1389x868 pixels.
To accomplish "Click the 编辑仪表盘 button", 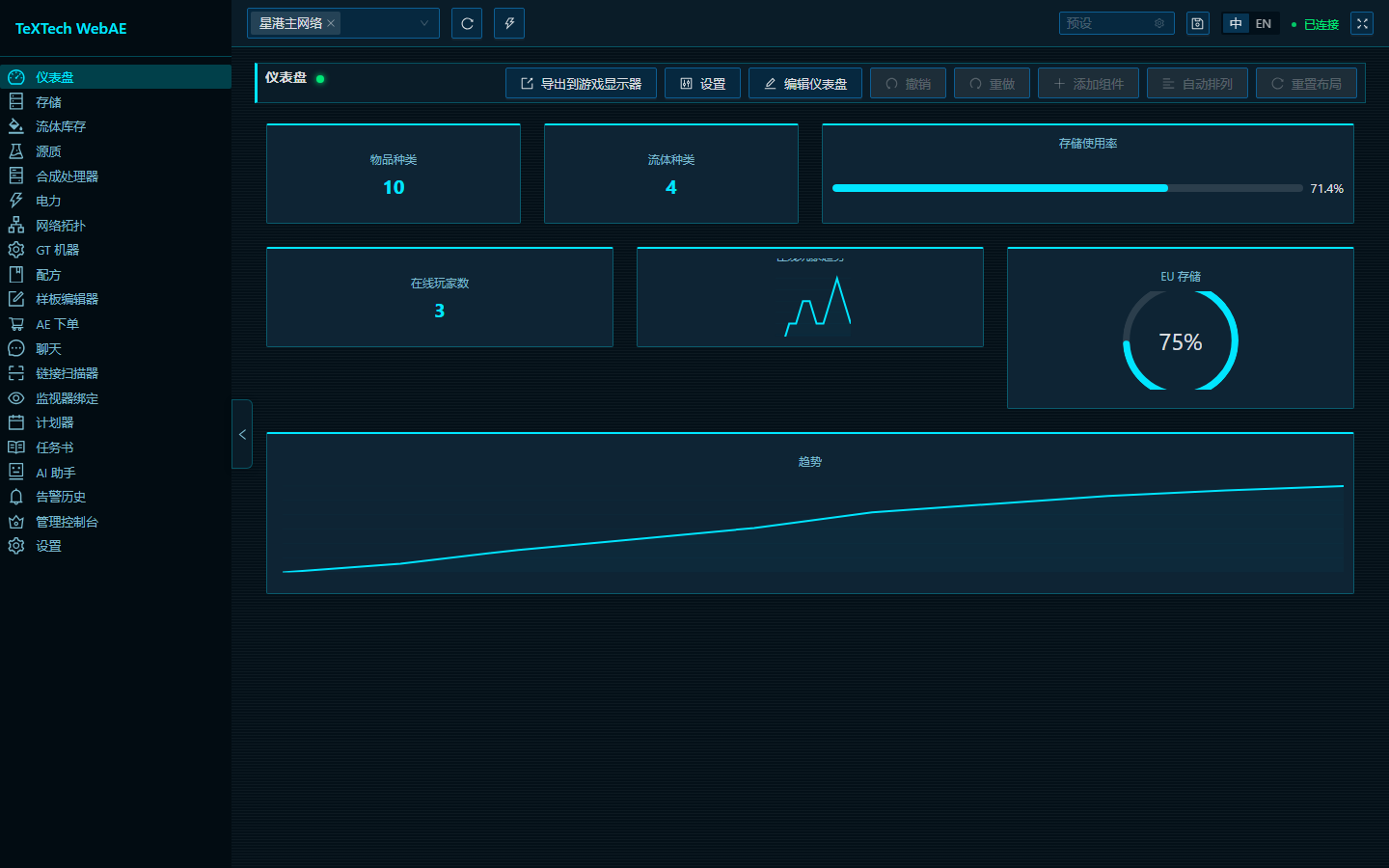I will (805, 84).
